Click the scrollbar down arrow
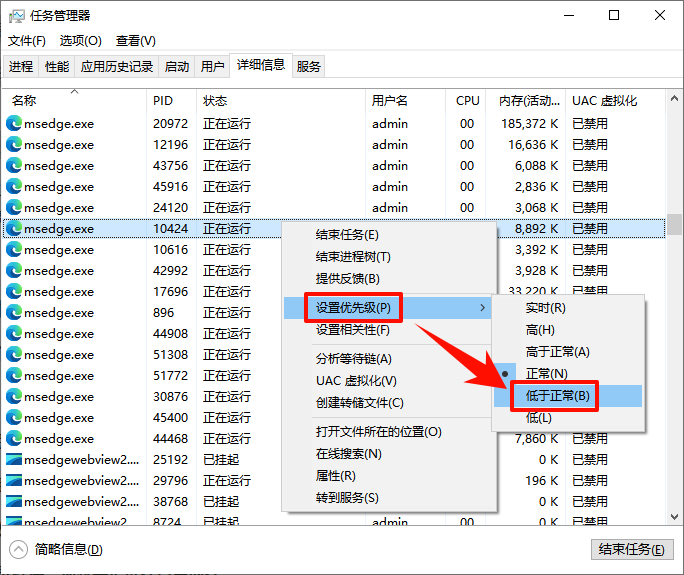This screenshot has height=575, width=684. pos(674,517)
